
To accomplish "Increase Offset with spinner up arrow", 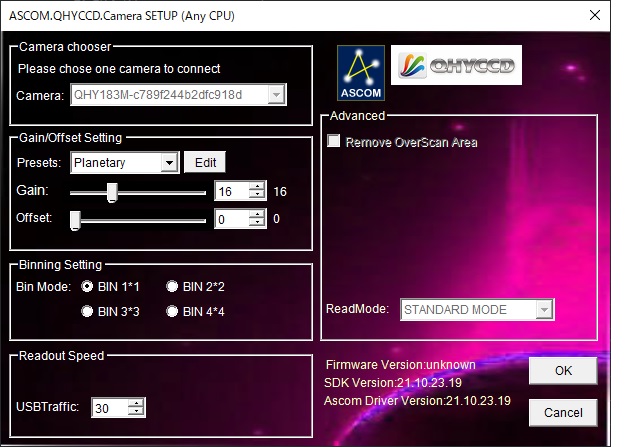I will (257, 214).
